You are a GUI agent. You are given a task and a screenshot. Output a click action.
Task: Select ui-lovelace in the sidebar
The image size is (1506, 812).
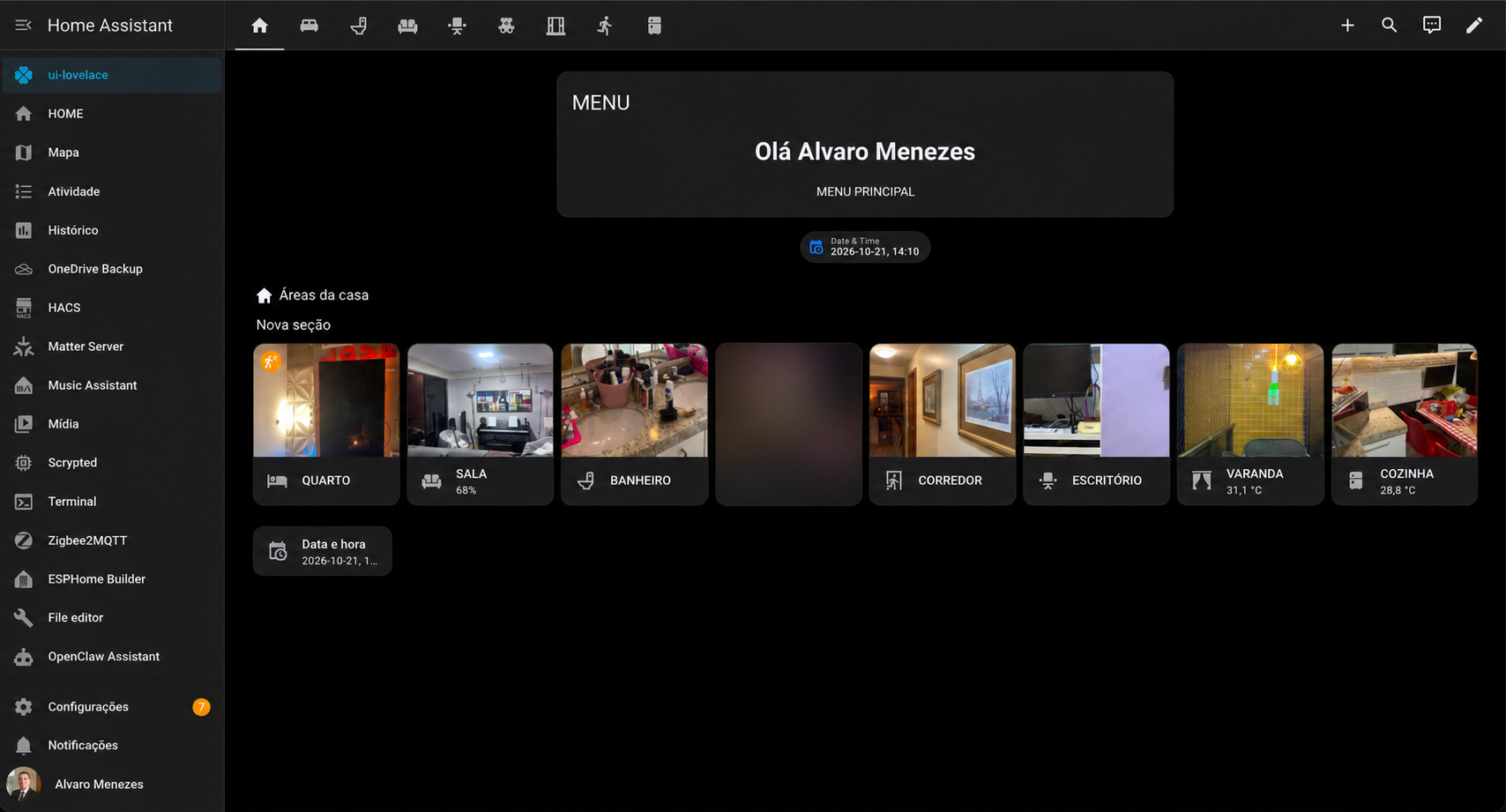pos(112,75)
